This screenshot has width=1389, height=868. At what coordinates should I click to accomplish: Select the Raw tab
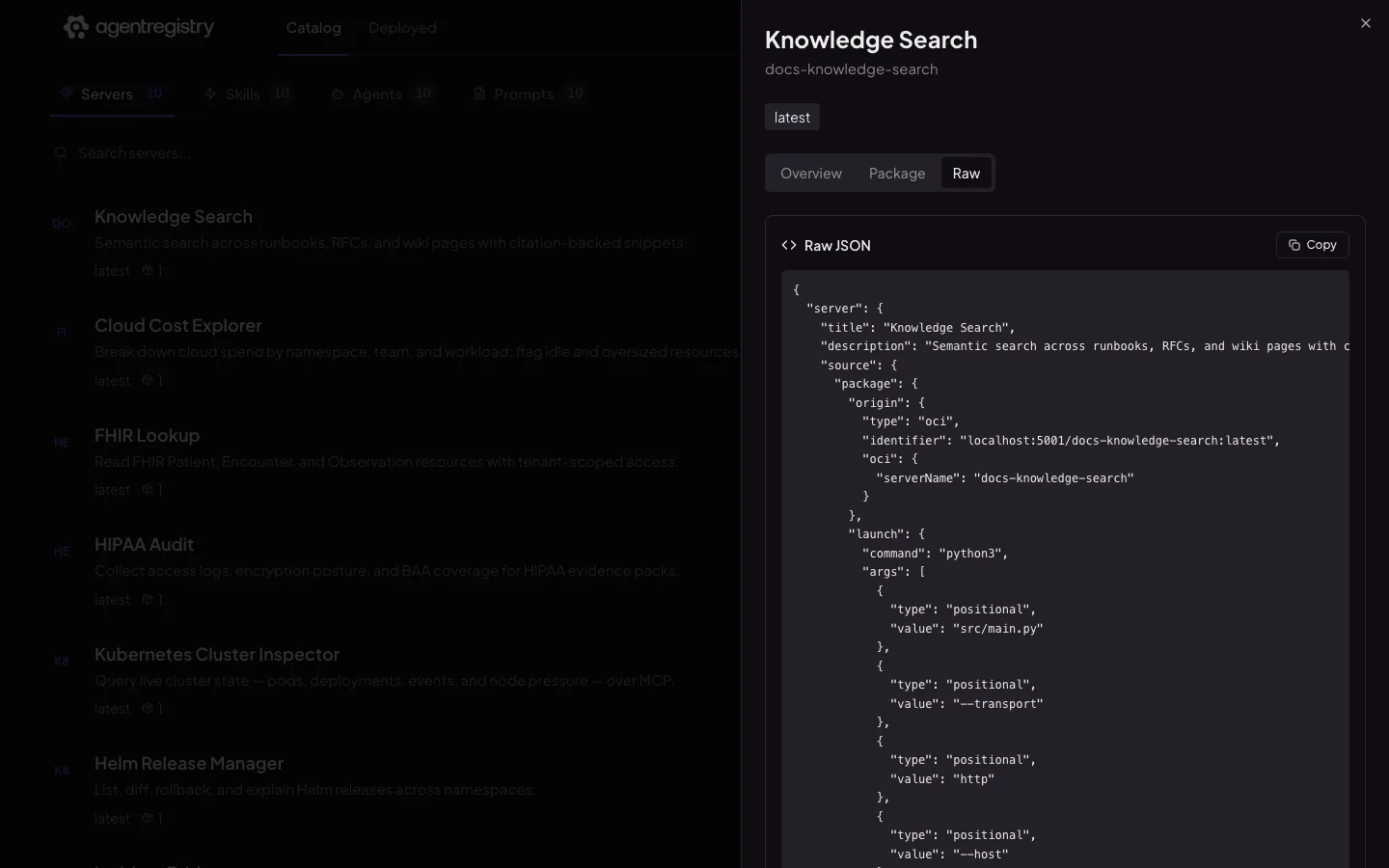[x=966, y=173]
